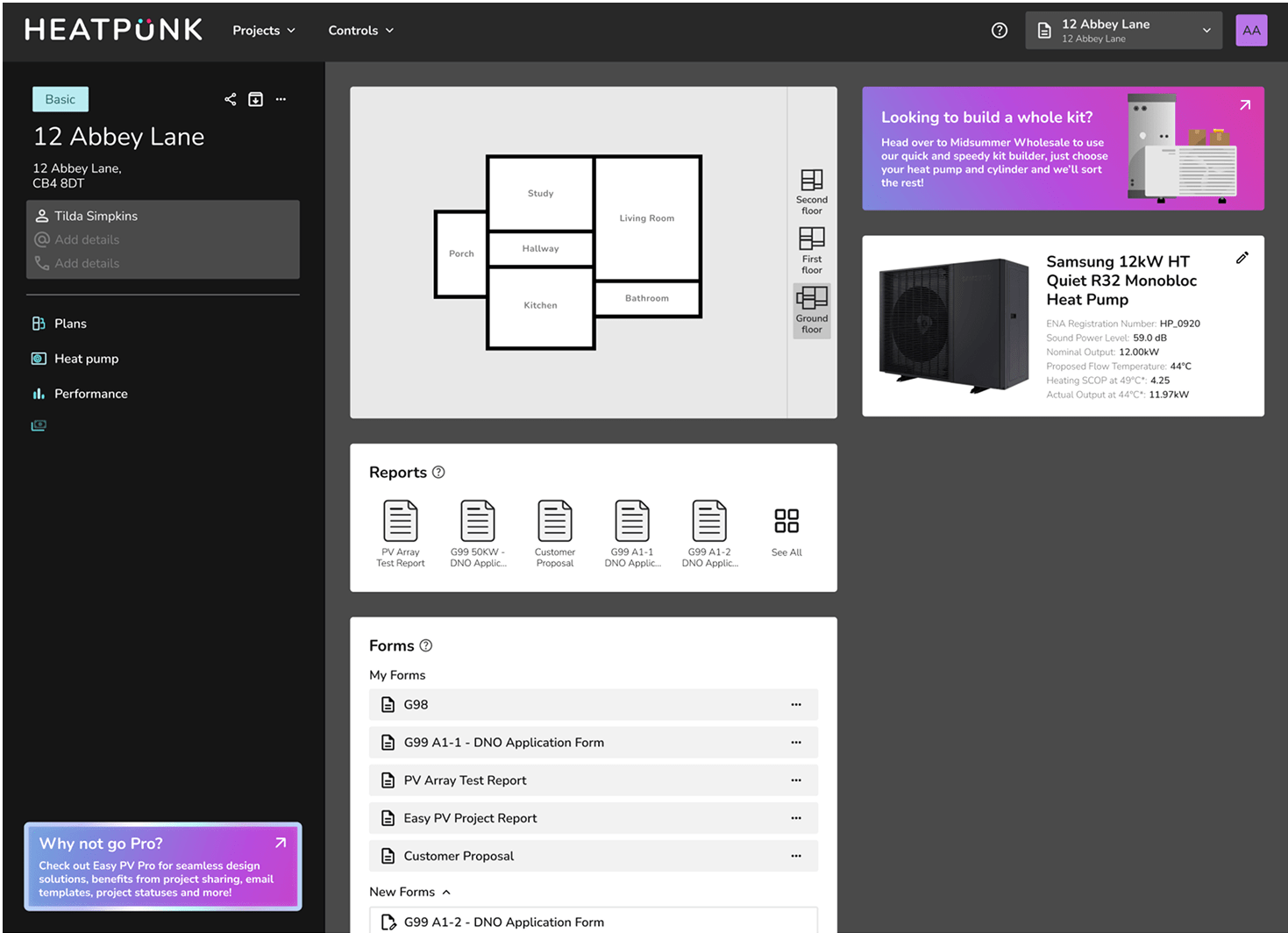Open the Customer Proposal form row

pyautogui.click(x=594, y=856)
